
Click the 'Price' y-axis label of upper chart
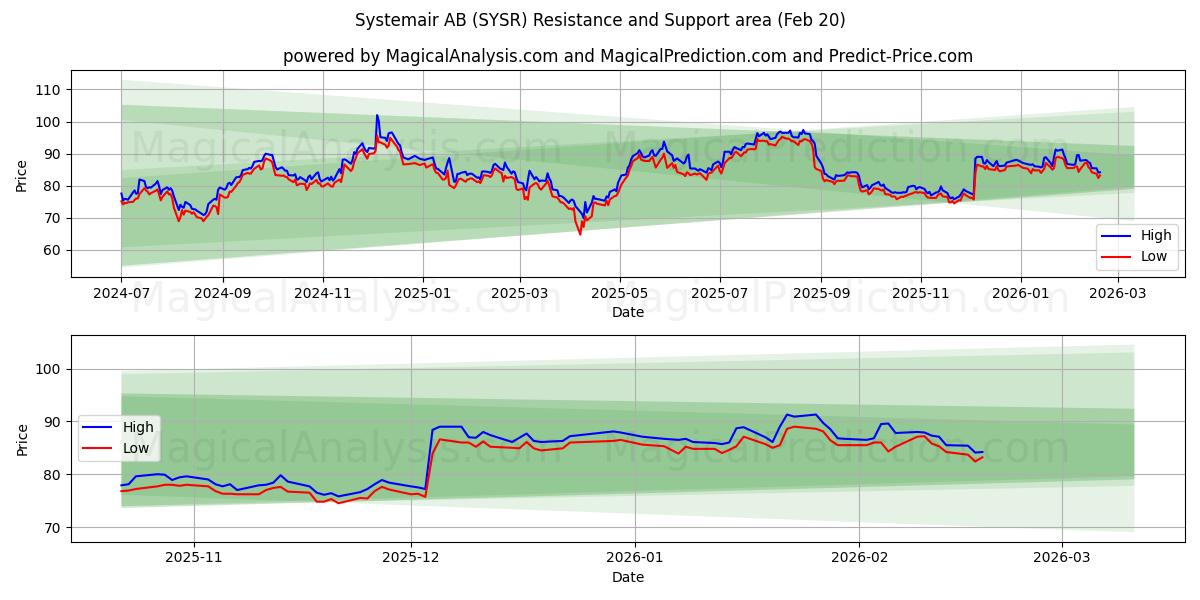pos(22,174)
